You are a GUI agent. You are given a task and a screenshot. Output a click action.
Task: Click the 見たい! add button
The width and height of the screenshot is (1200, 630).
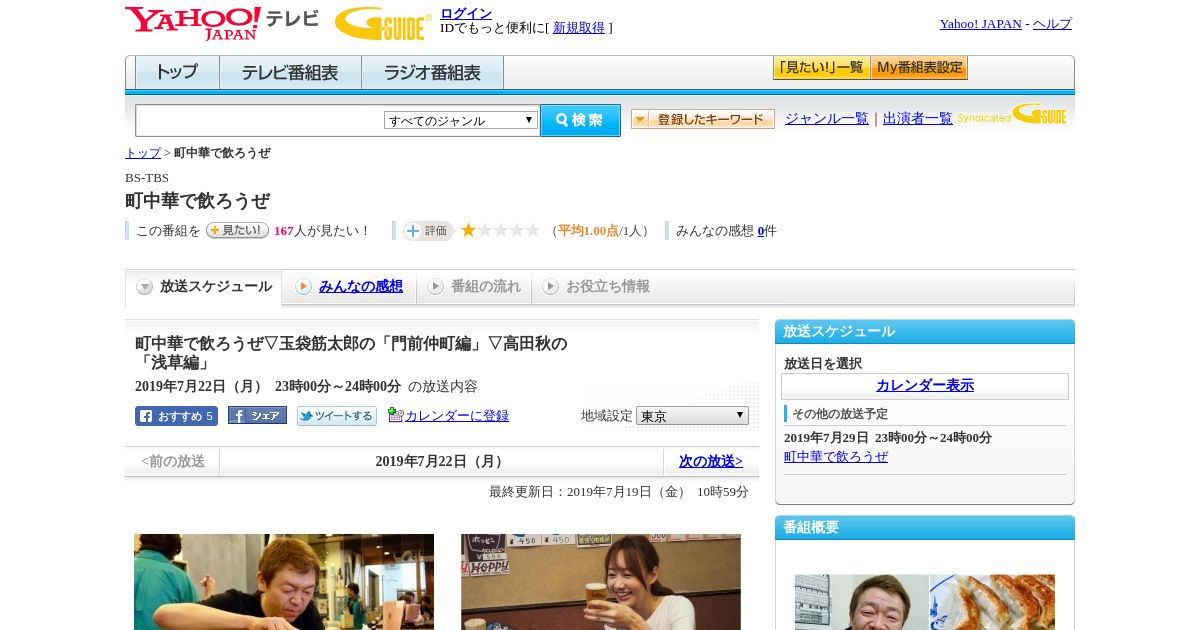pyautogui.click(x=237, y=230)
